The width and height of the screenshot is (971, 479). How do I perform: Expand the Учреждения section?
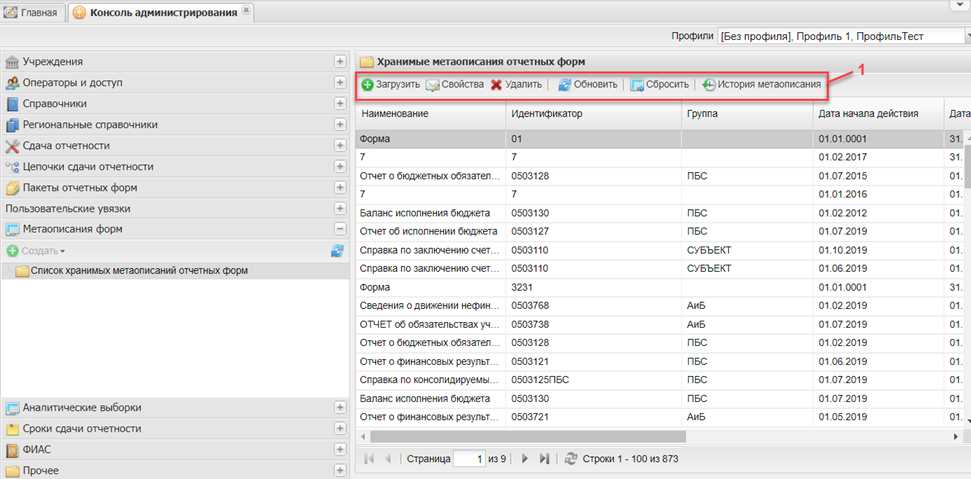click(340, 62)
